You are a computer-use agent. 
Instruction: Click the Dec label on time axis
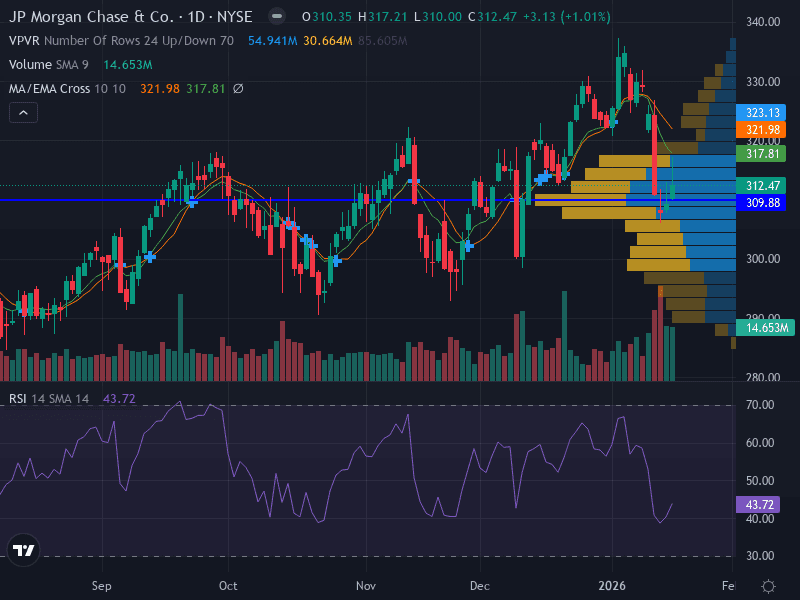tap(480, 586)
